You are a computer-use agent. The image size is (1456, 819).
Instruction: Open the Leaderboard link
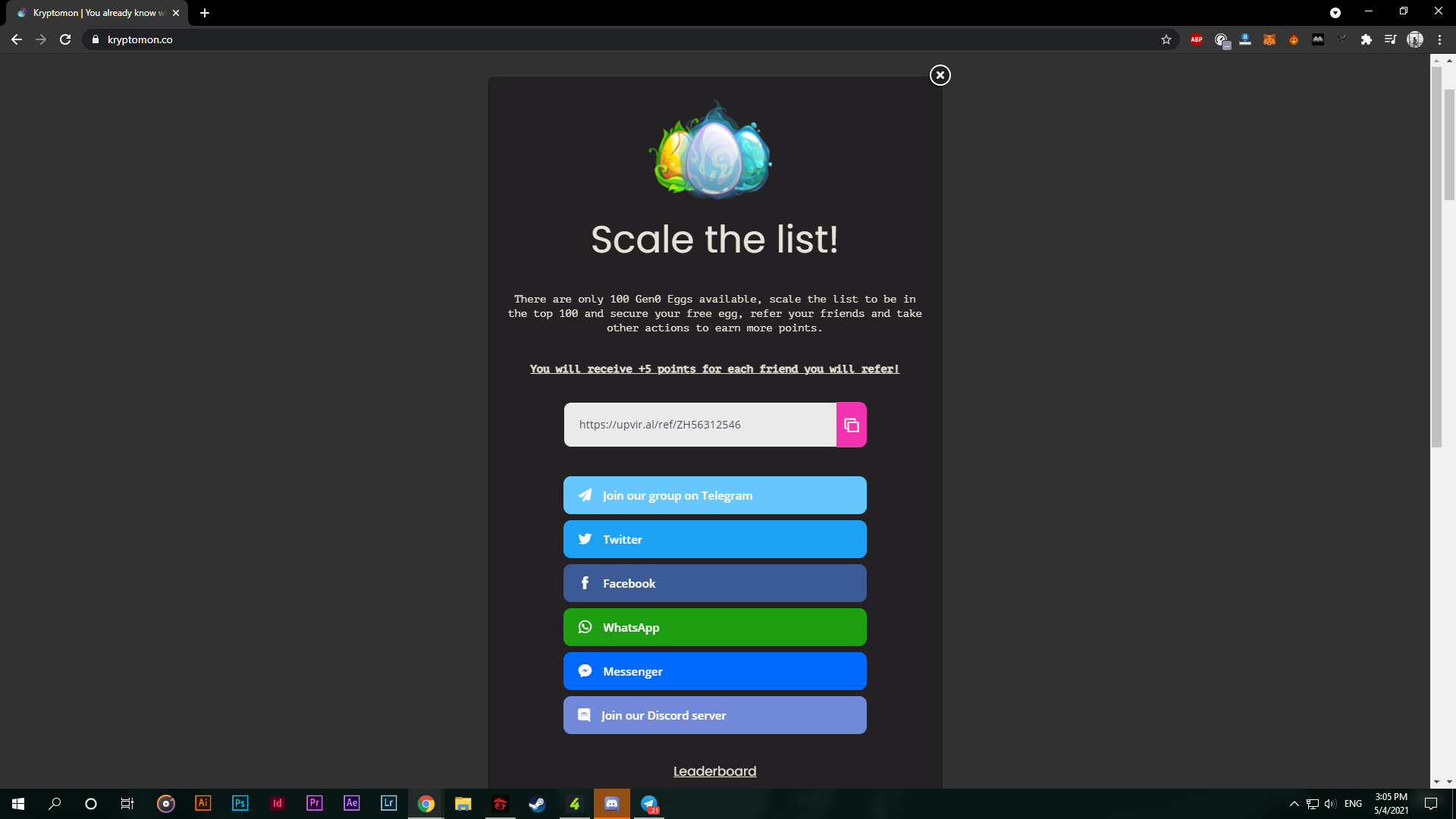714,771
